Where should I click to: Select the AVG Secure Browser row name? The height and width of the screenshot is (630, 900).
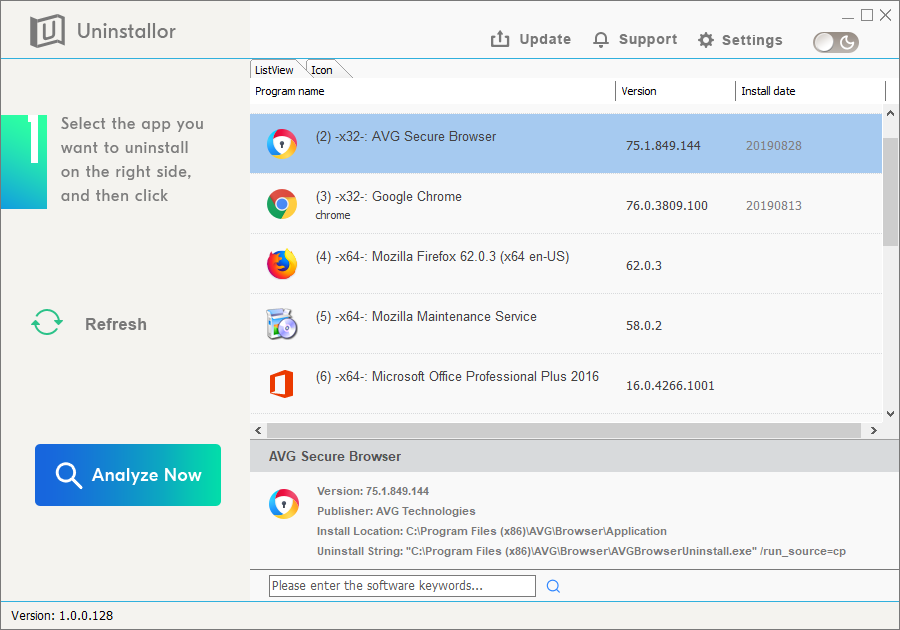point(406,137)
